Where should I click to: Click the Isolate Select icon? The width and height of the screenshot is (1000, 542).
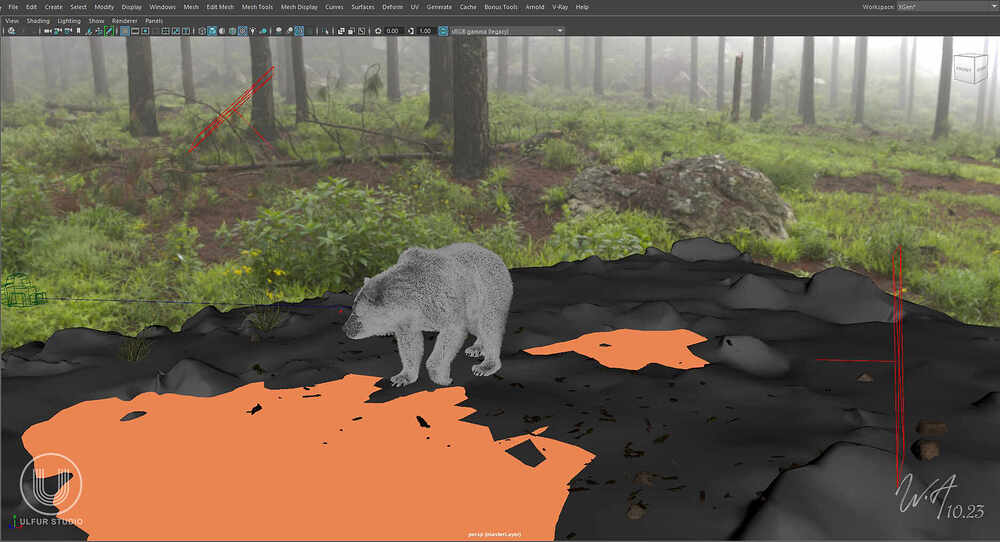click(x=325, y=31)
